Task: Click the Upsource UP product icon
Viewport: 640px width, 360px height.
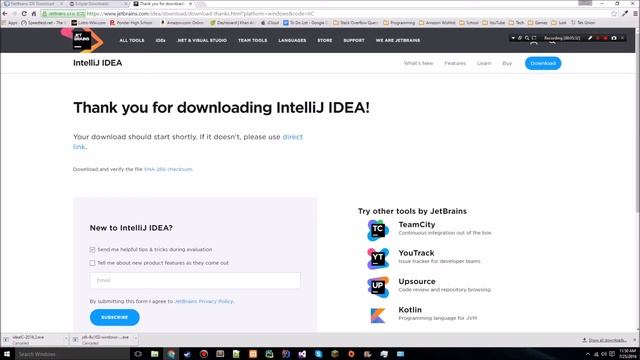Action: click(378, 287)
